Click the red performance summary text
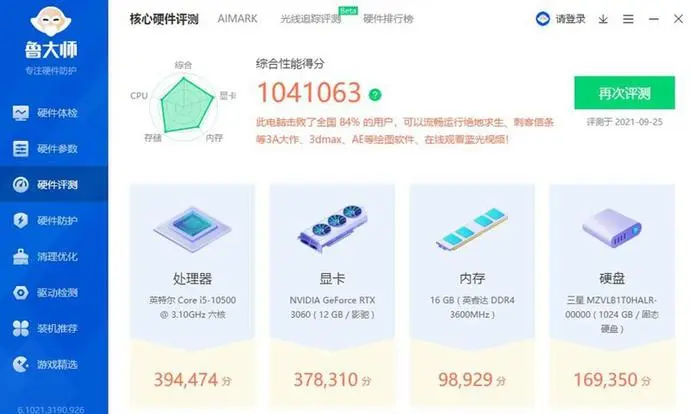 pyautogui.click(x=405, y=131)
